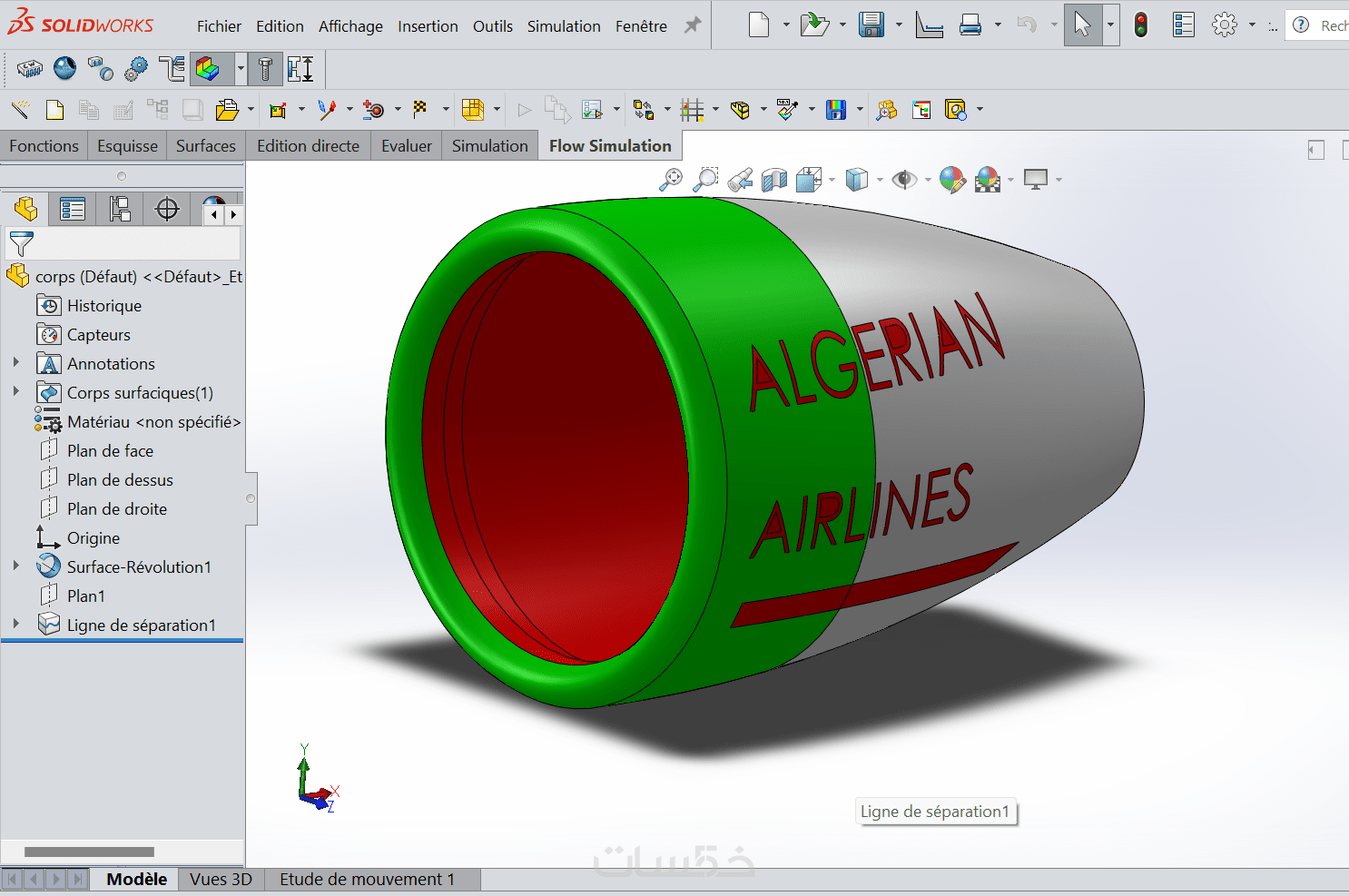Click the Capteurs tree item

tap(98, 335)
